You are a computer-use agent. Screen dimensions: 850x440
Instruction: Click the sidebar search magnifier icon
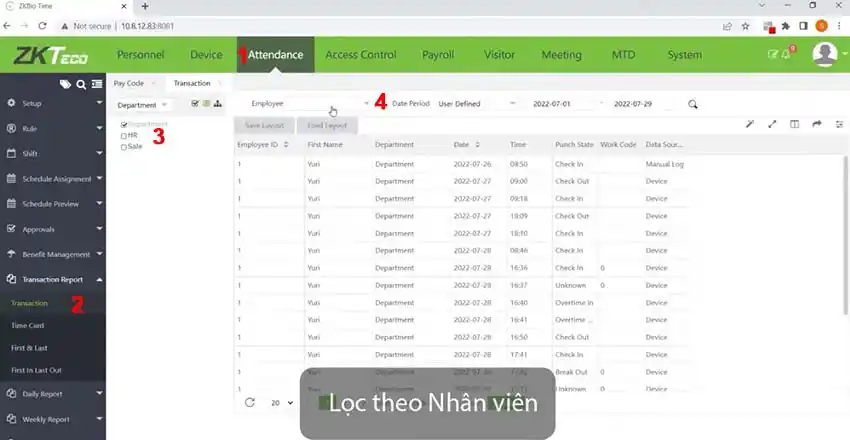coord(81,84)
